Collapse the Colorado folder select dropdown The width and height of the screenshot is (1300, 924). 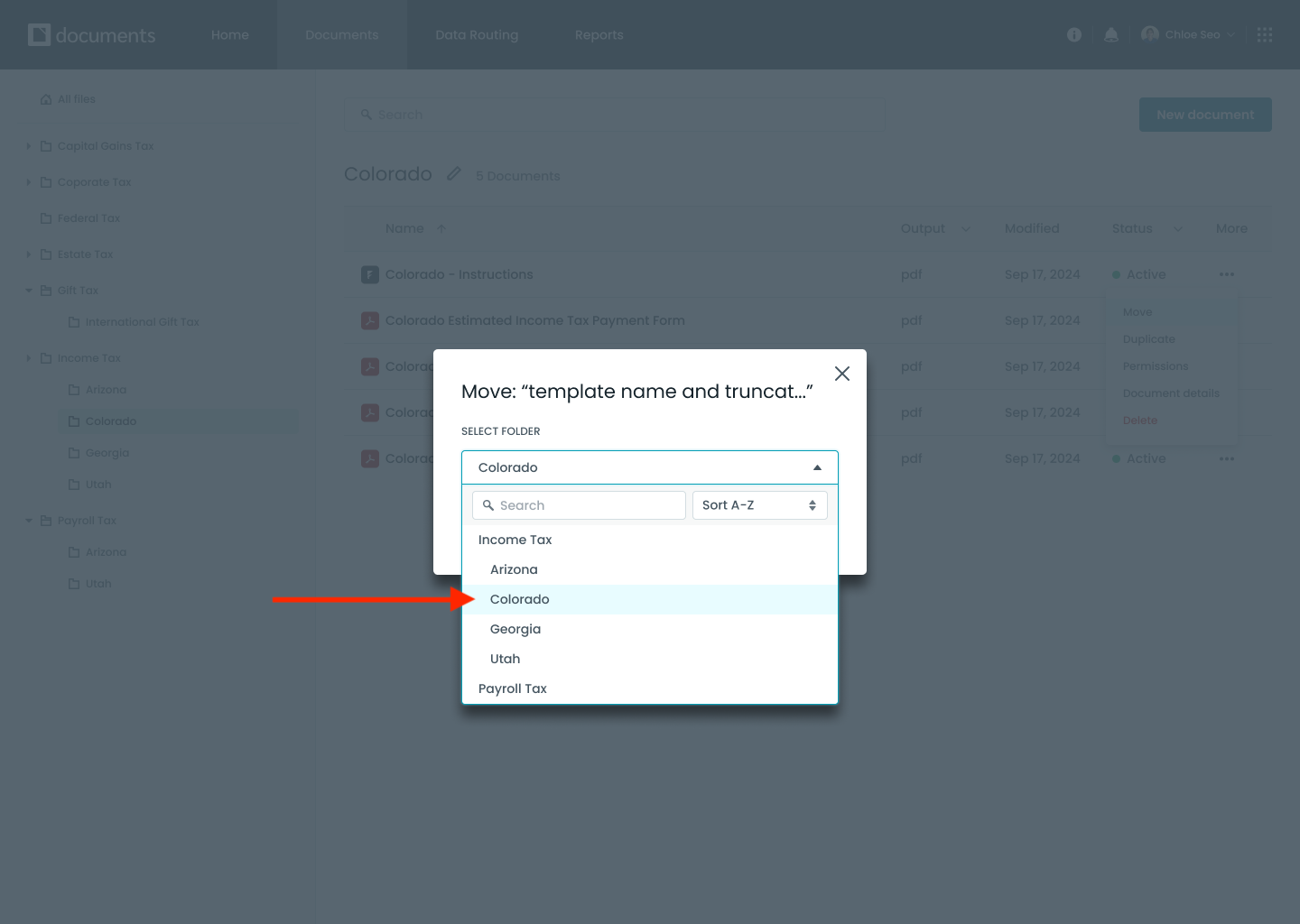(x=816, y=467)
